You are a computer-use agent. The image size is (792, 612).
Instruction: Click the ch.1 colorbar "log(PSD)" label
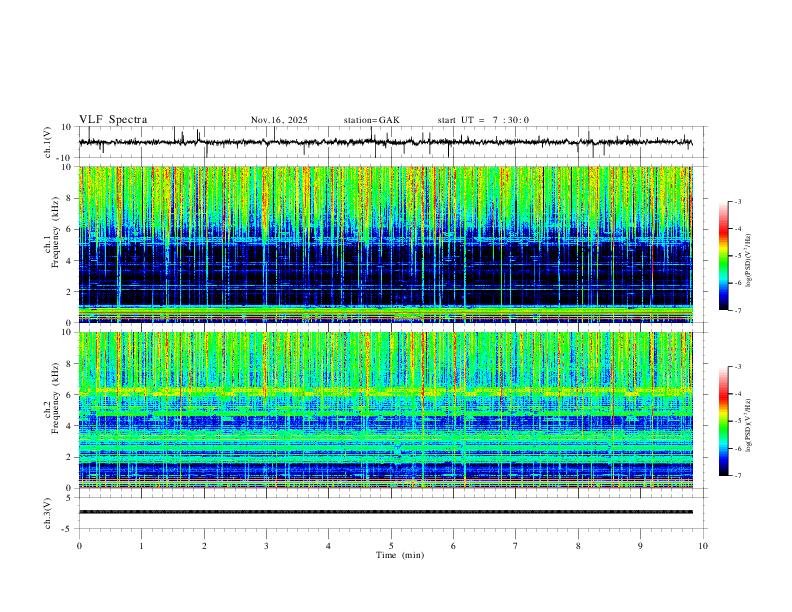[749, 260]
